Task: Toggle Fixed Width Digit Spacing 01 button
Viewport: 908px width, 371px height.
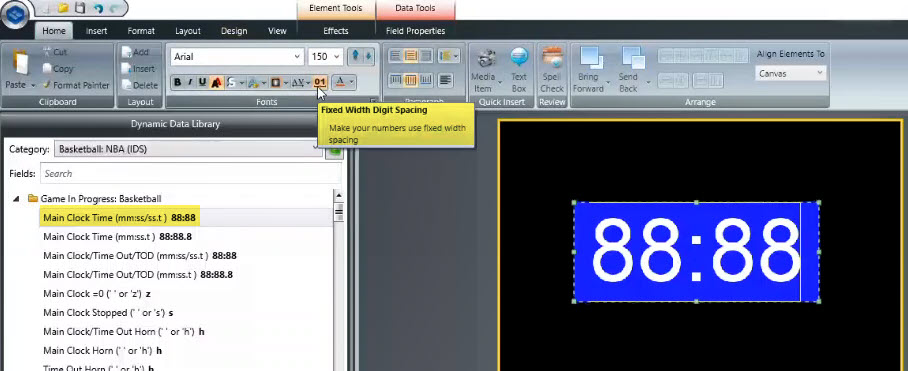Action: (320, 82)
